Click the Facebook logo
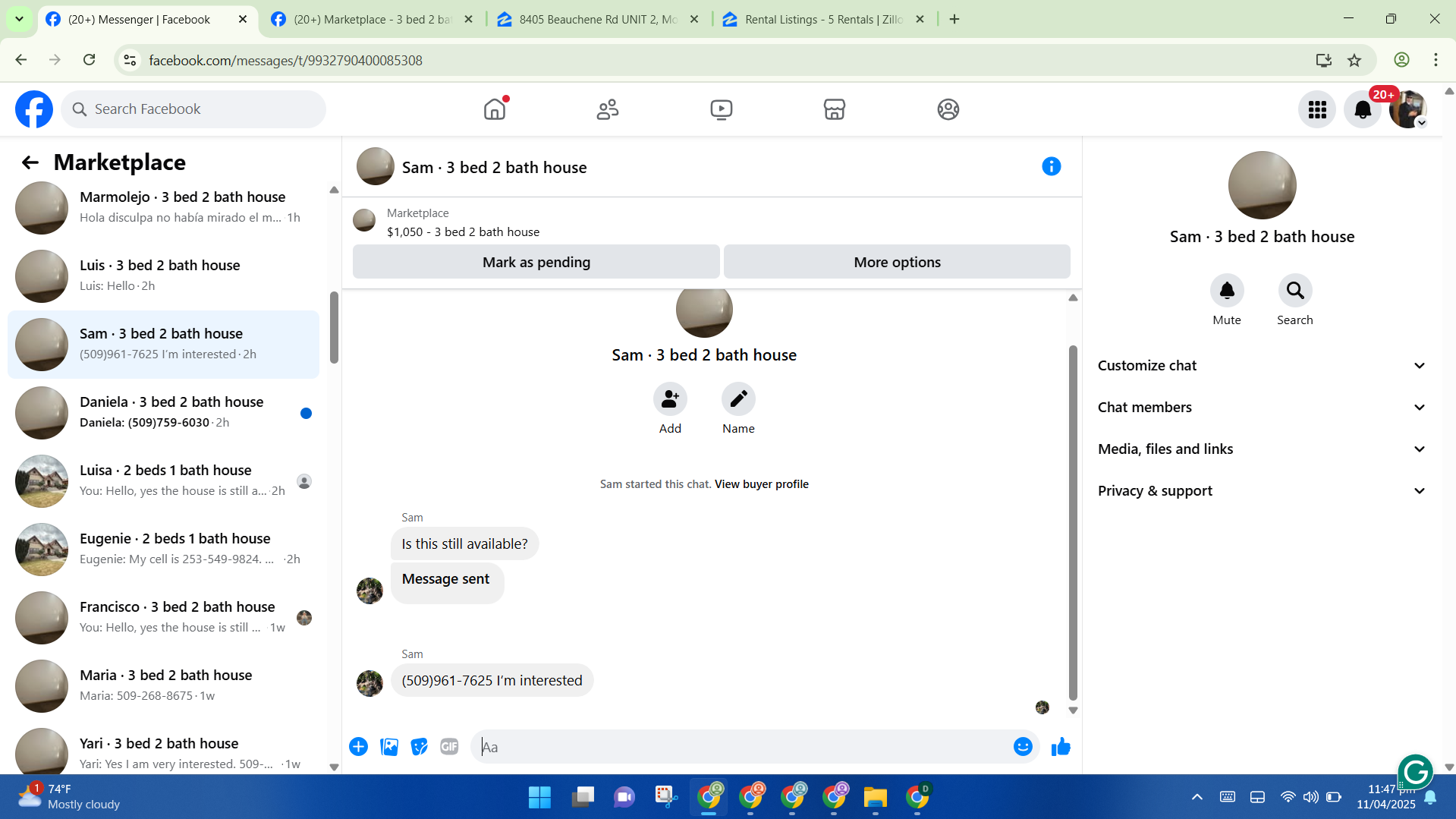 coord(34,109)
